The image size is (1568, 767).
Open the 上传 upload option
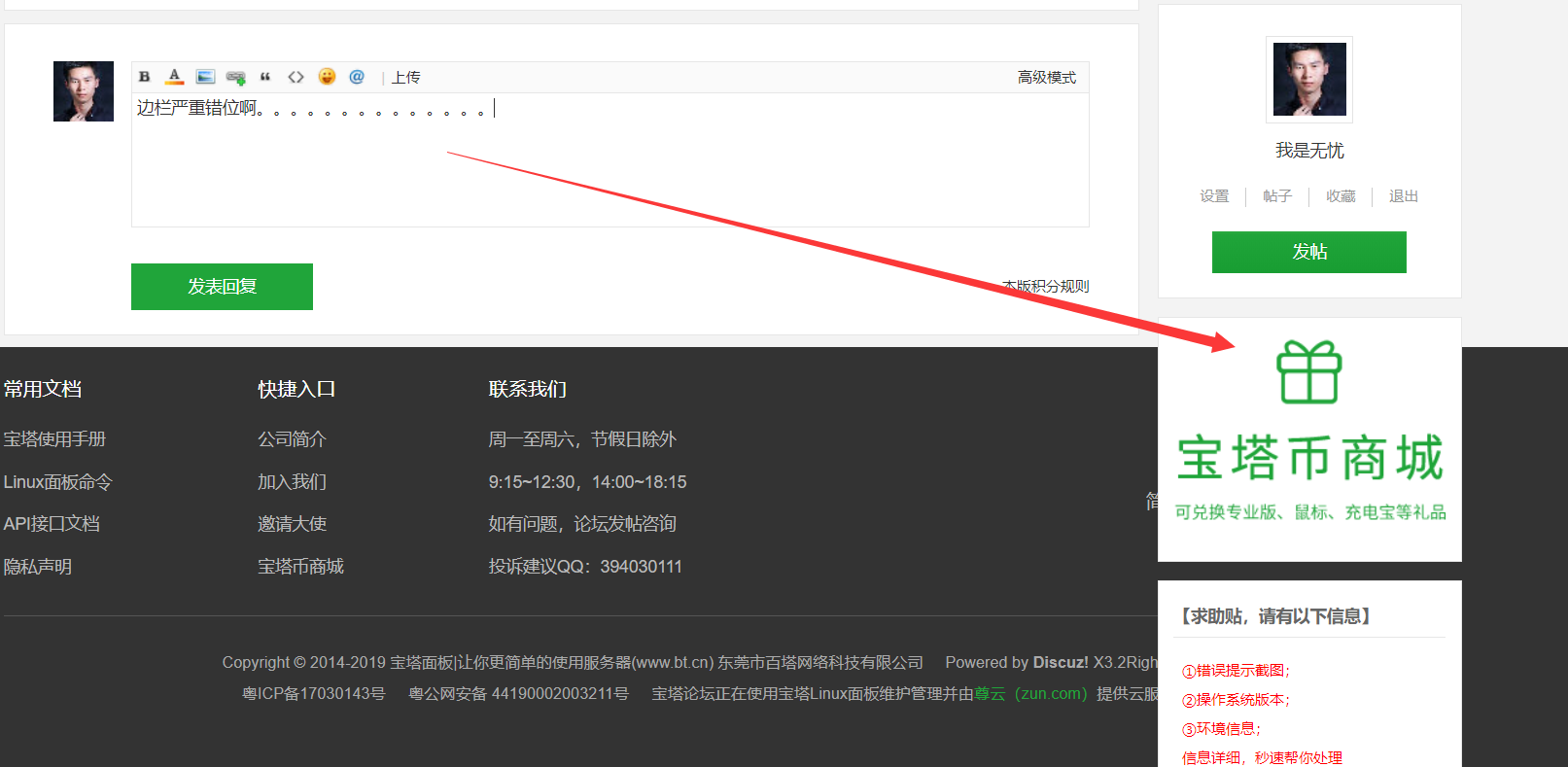point(406,78)
